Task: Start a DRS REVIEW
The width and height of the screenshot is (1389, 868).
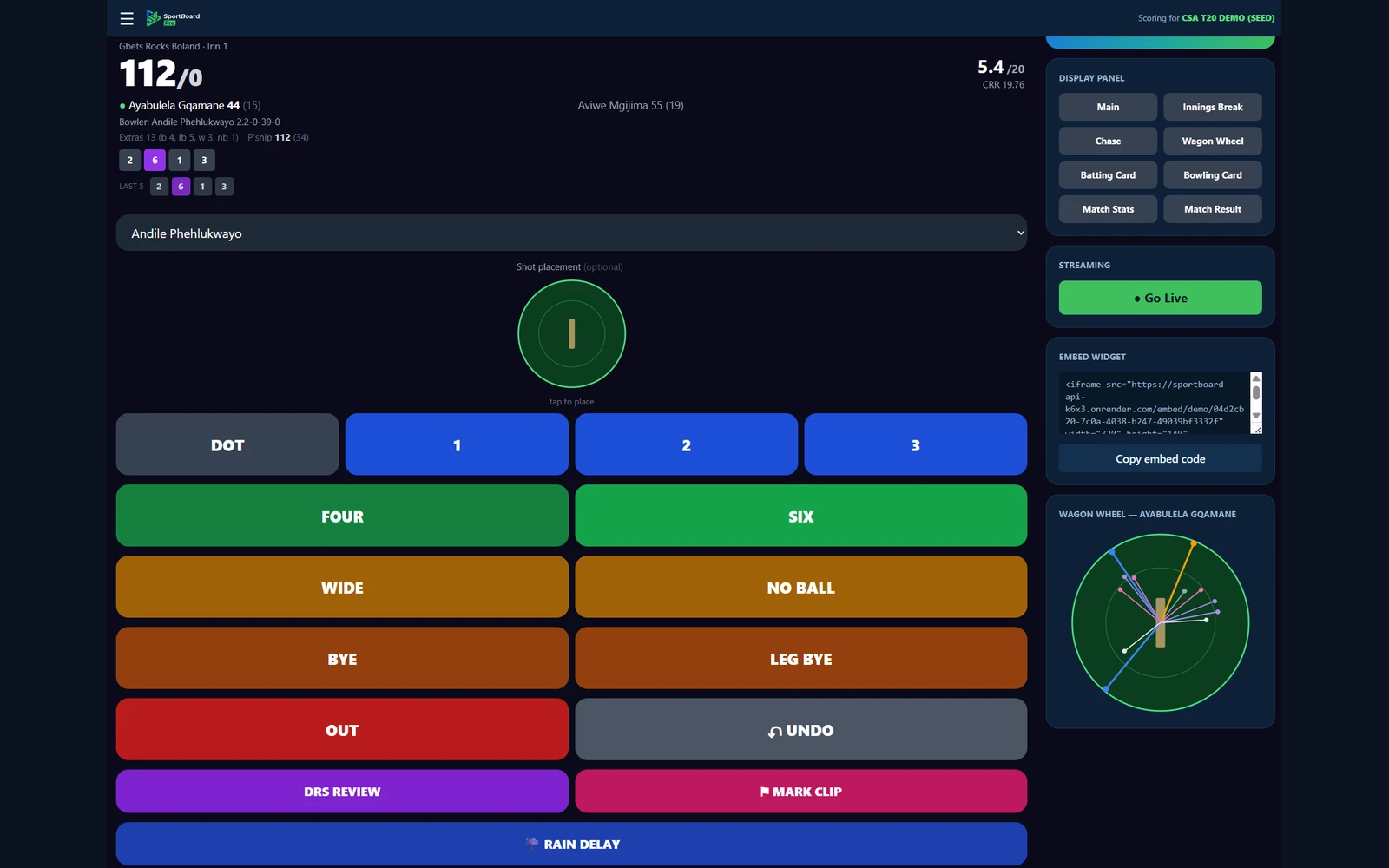Action: click(x=342, y=791)
